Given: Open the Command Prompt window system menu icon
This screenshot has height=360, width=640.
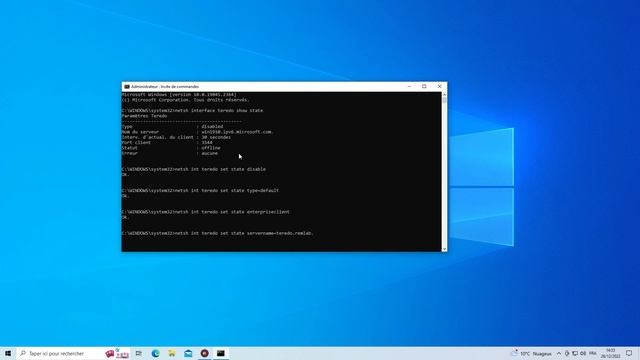Looking at the screenshot, I should pyautogui.click(x=127, y=87).
